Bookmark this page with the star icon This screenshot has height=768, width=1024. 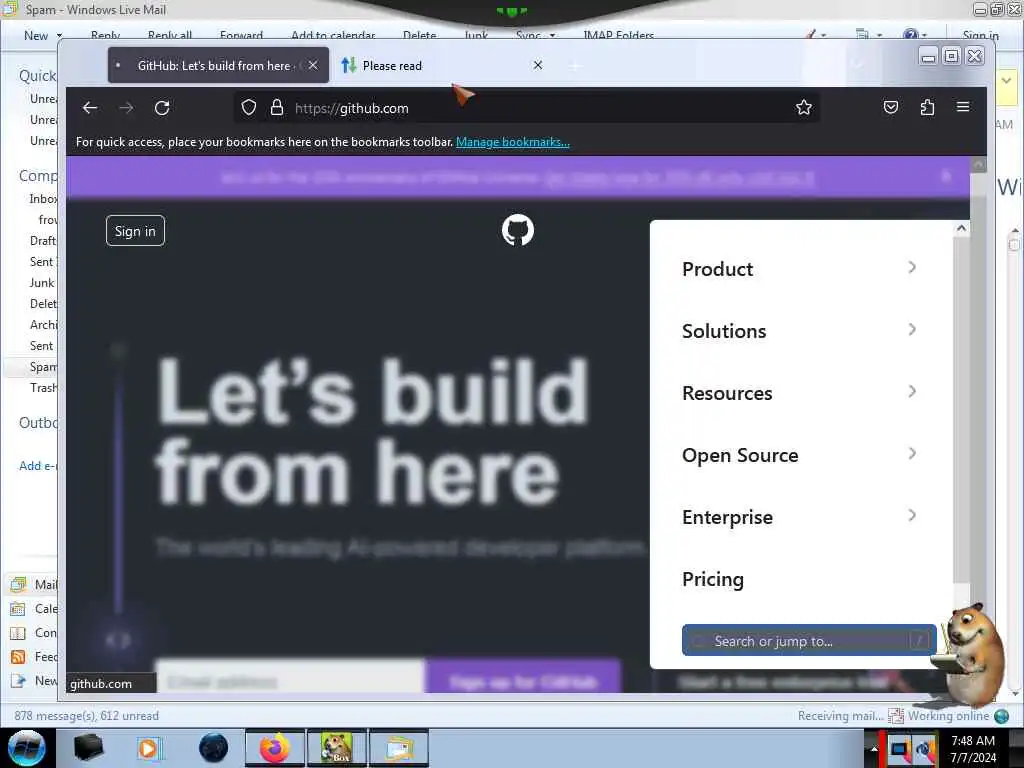[x=804, y=107]
